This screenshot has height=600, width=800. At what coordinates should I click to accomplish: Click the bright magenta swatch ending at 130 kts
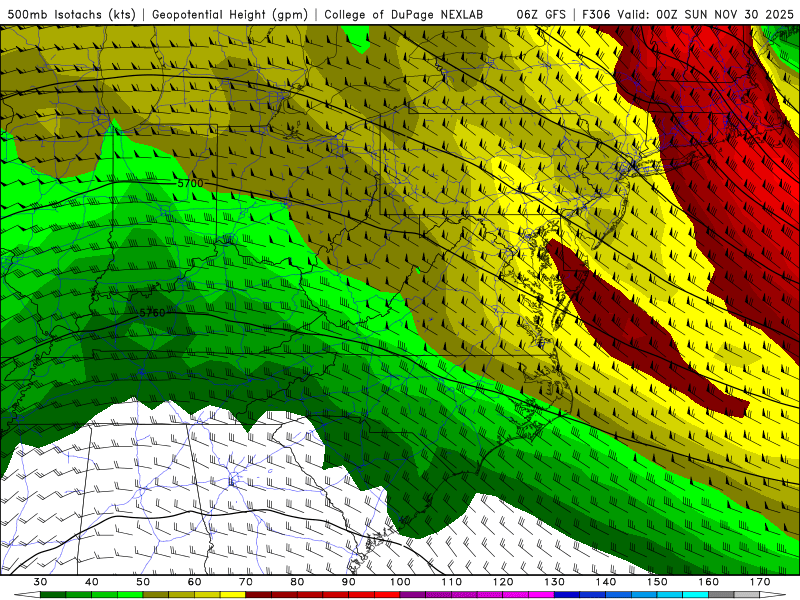541,594
